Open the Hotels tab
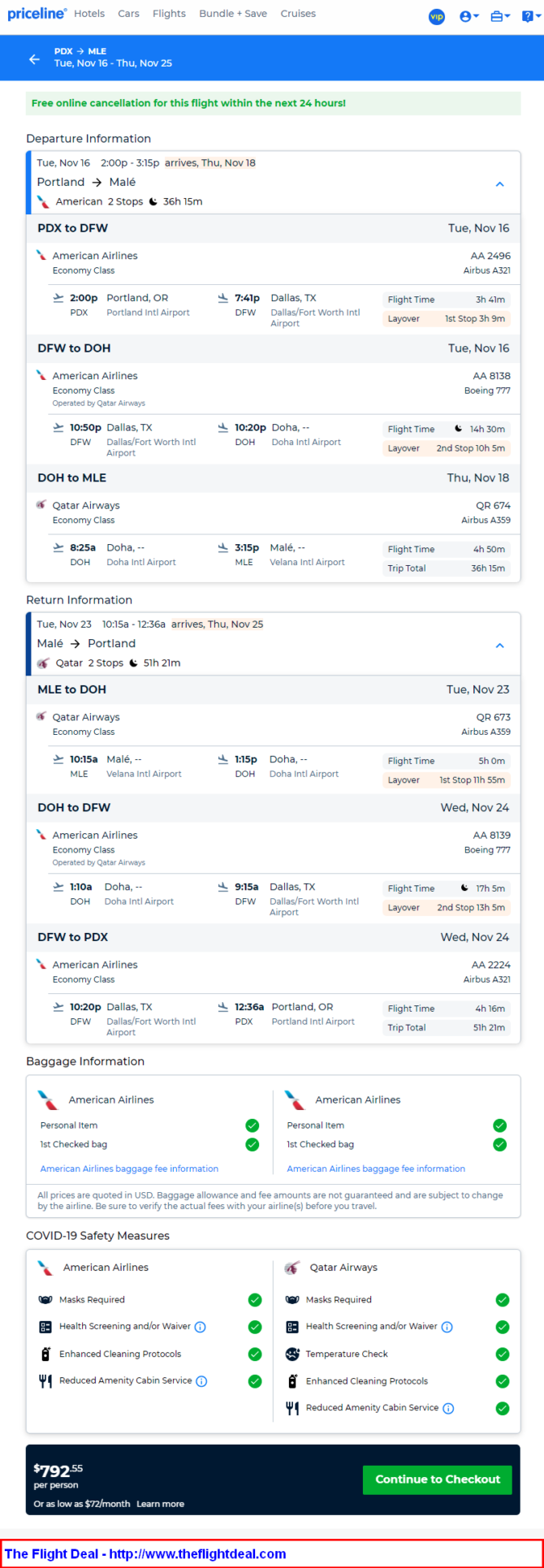This screenshot has width=544, height=1568. click(x=89, y=14)
